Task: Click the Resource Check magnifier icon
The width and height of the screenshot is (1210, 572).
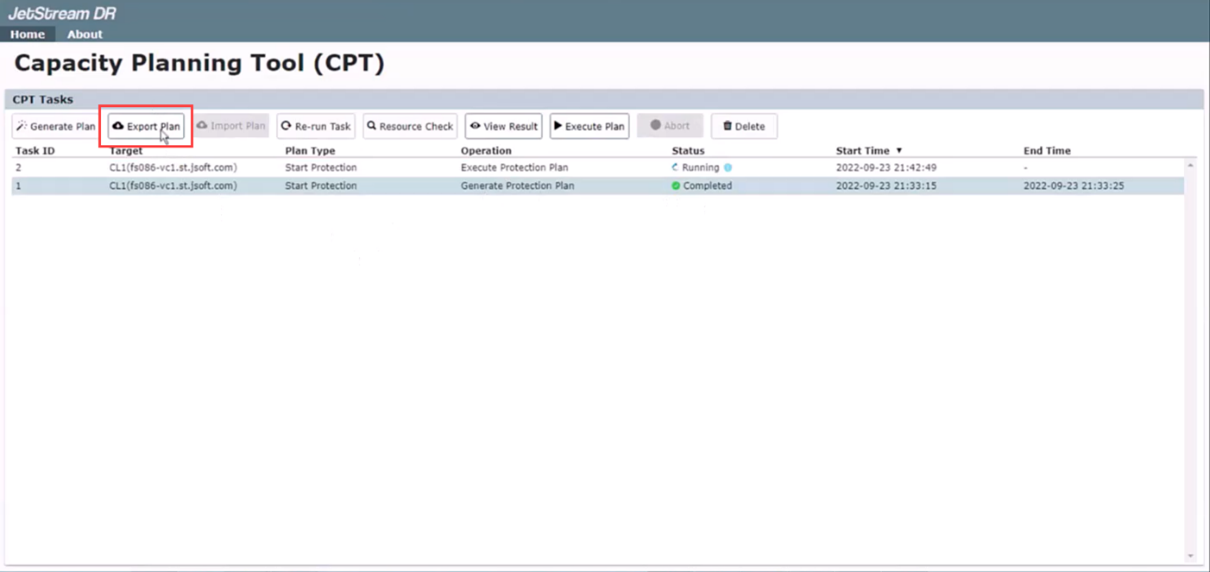Action: point(372,126)
